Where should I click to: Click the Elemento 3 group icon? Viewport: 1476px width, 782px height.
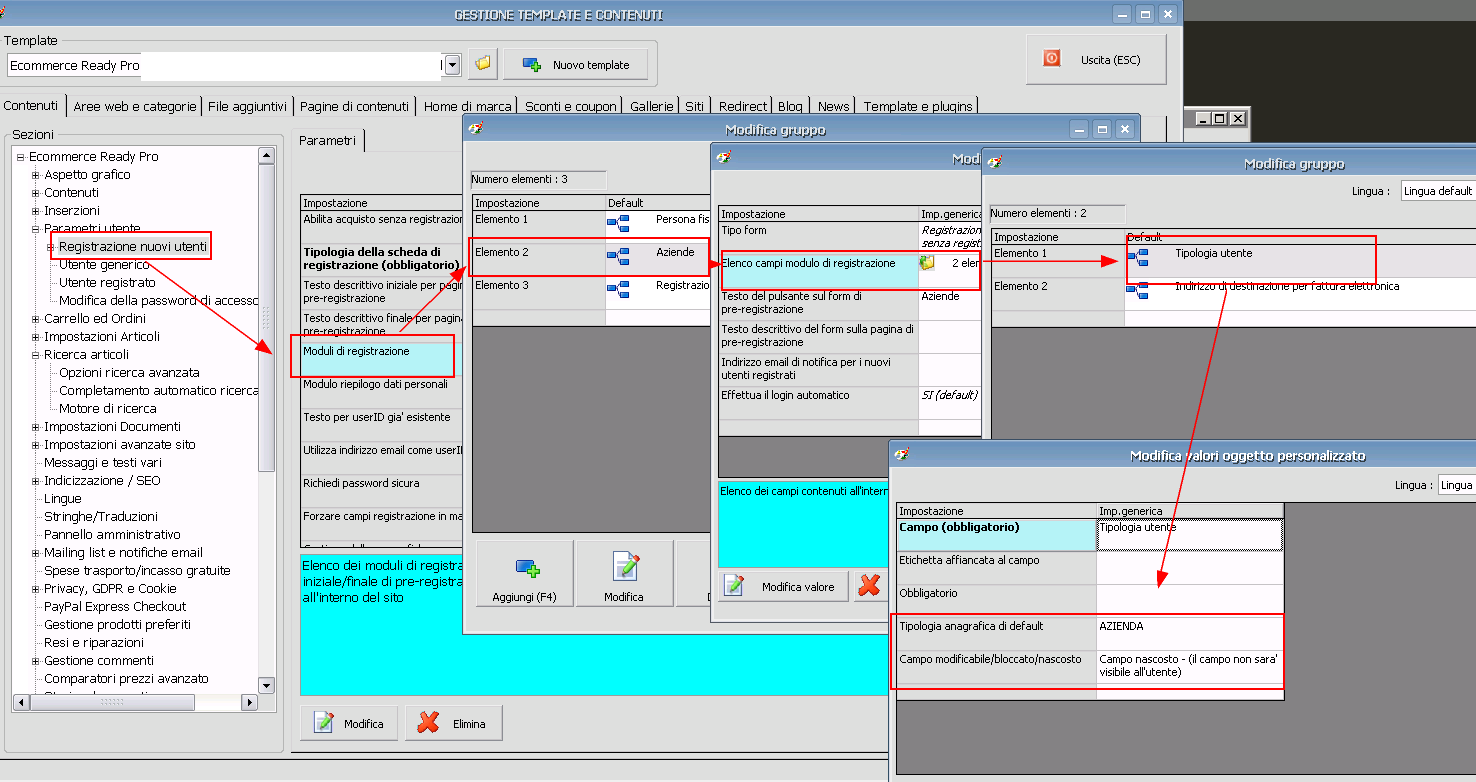point(618,287)
